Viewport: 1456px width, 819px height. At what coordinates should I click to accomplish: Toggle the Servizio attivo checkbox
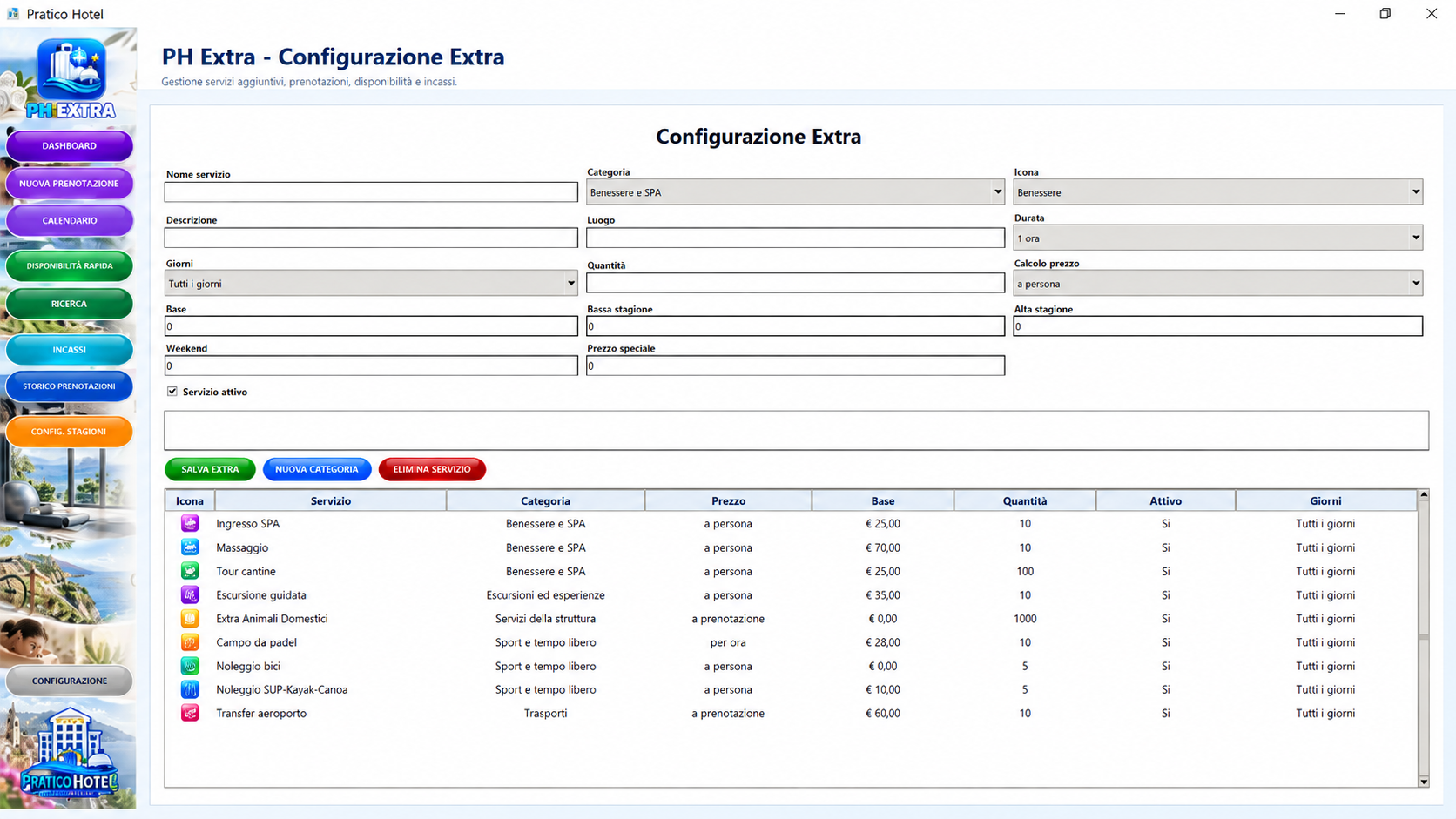(172, 392)
